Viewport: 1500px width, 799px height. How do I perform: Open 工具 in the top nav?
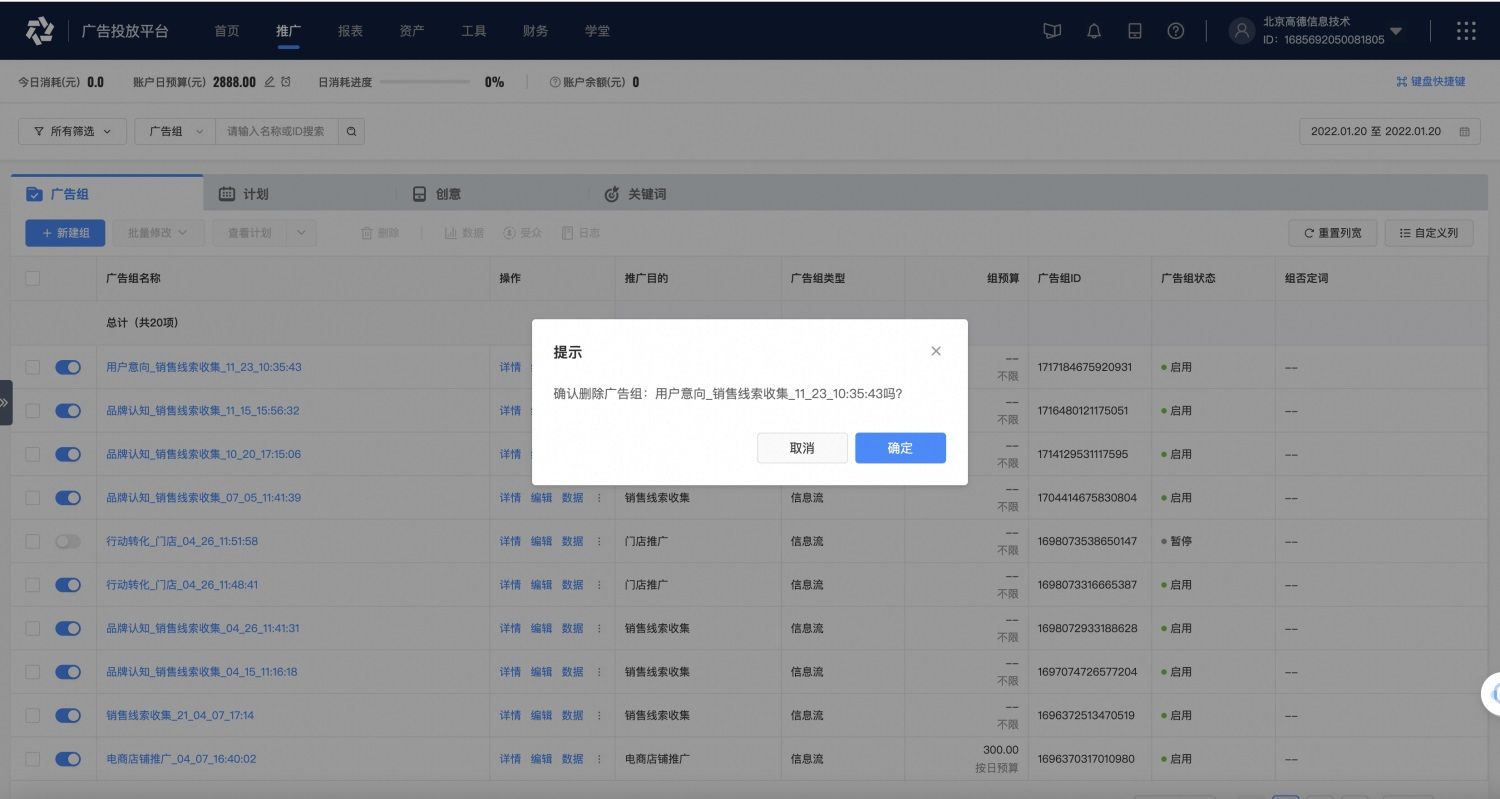coord(474,31)
